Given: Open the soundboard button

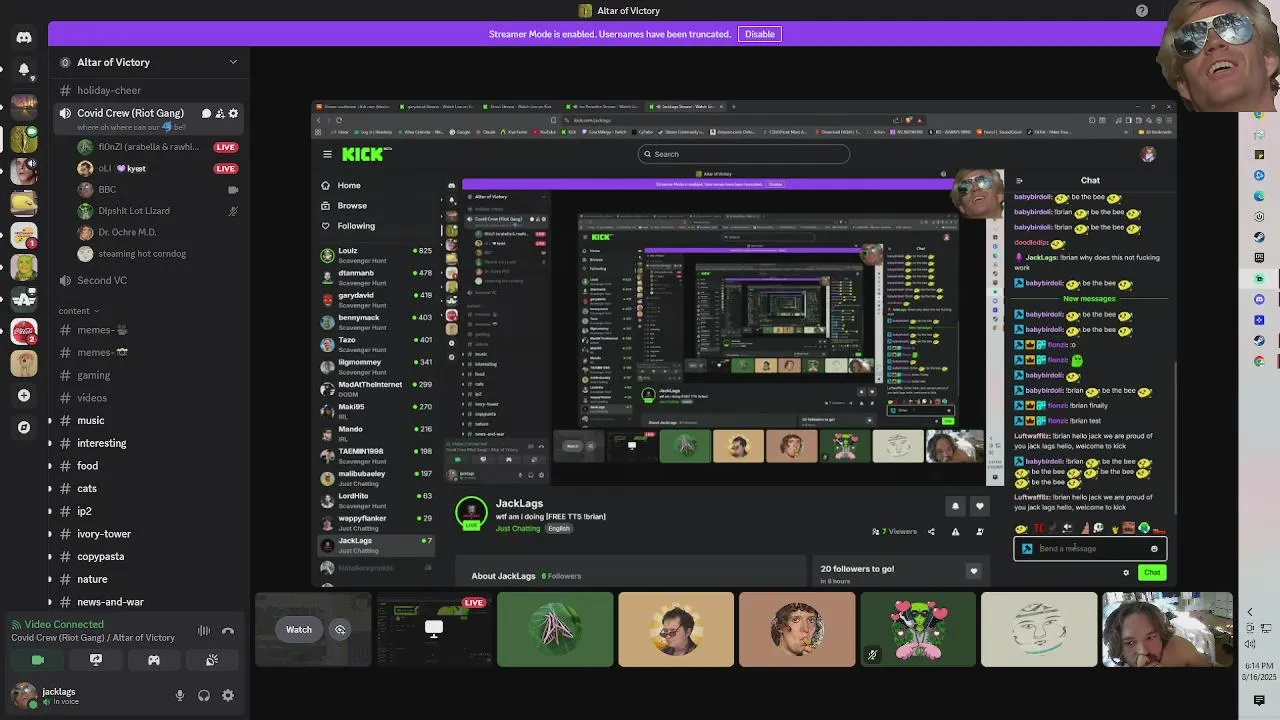Looking at the screenshot, I should [212, 660].
